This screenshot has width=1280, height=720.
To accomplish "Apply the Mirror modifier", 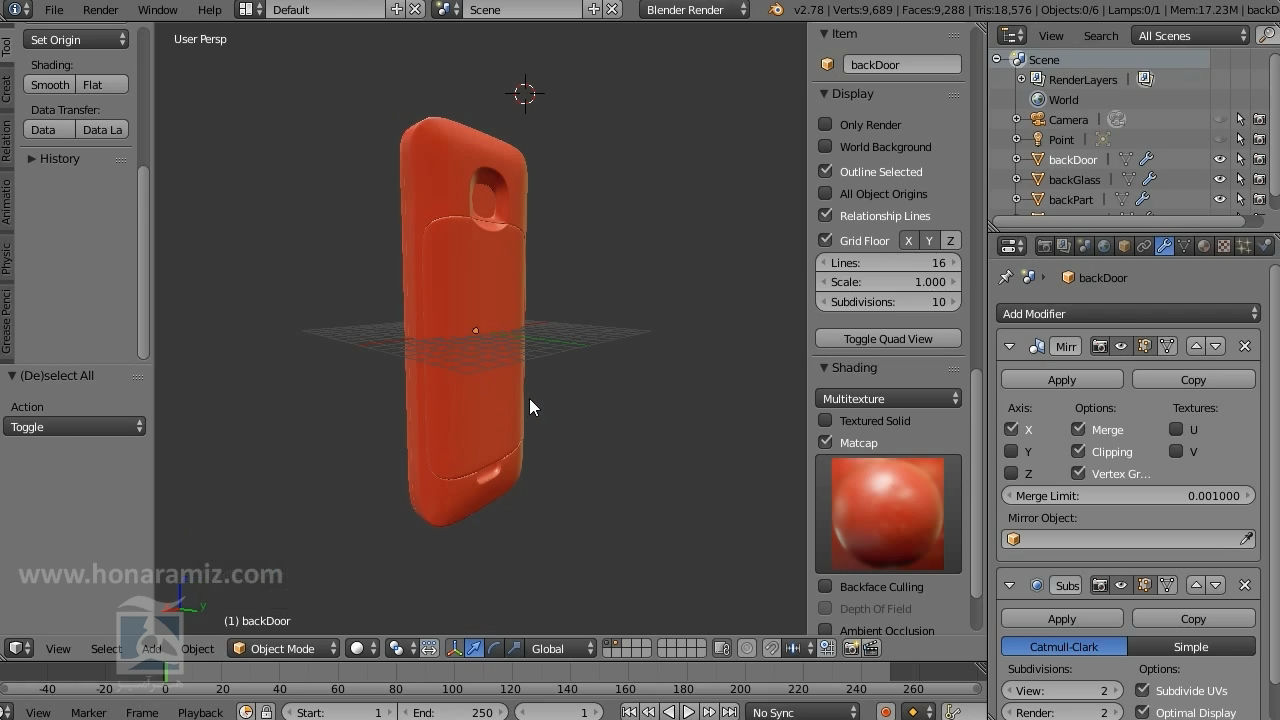I will point(1062,379).
